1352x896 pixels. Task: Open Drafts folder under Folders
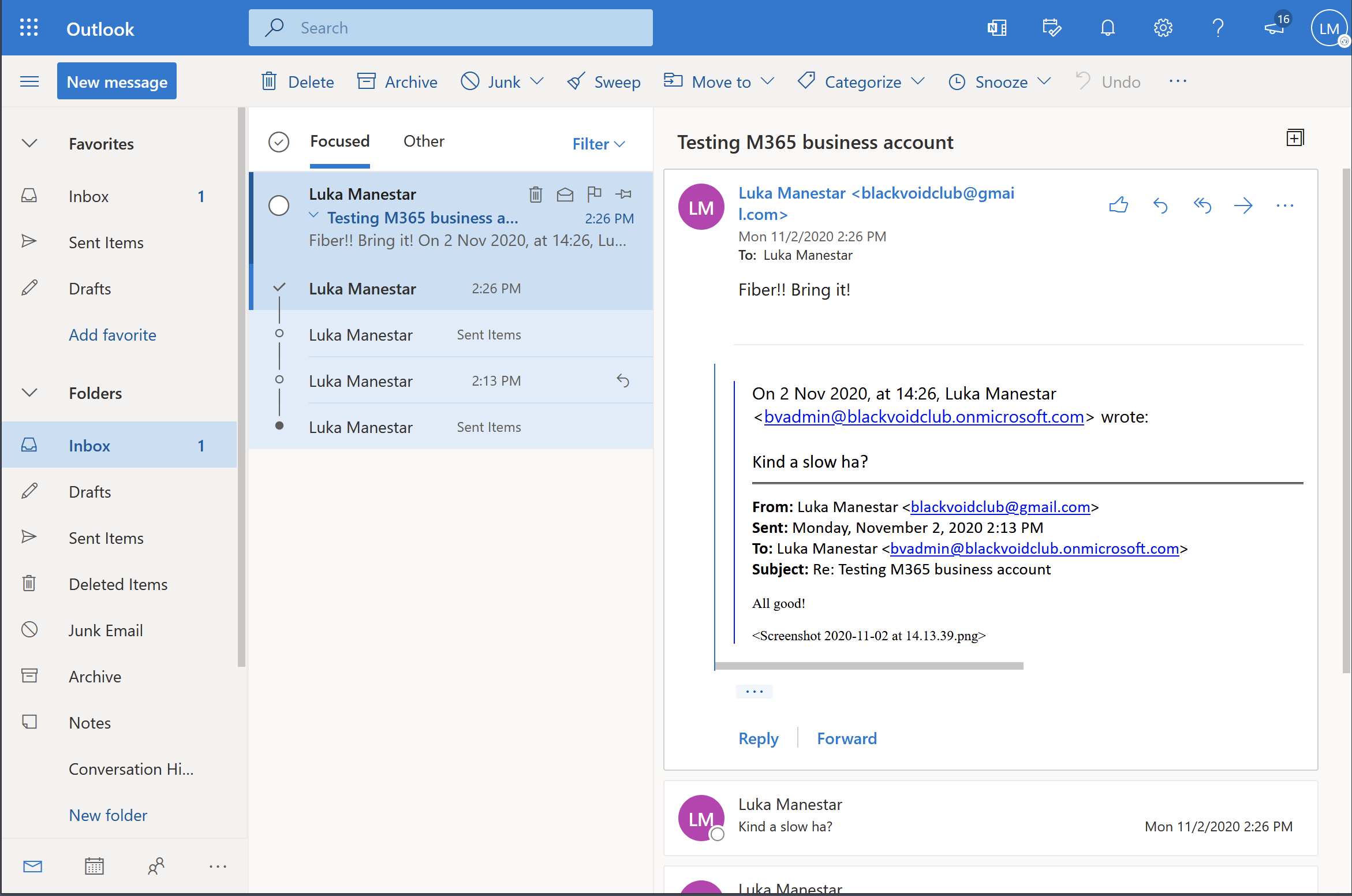[119, 492]
